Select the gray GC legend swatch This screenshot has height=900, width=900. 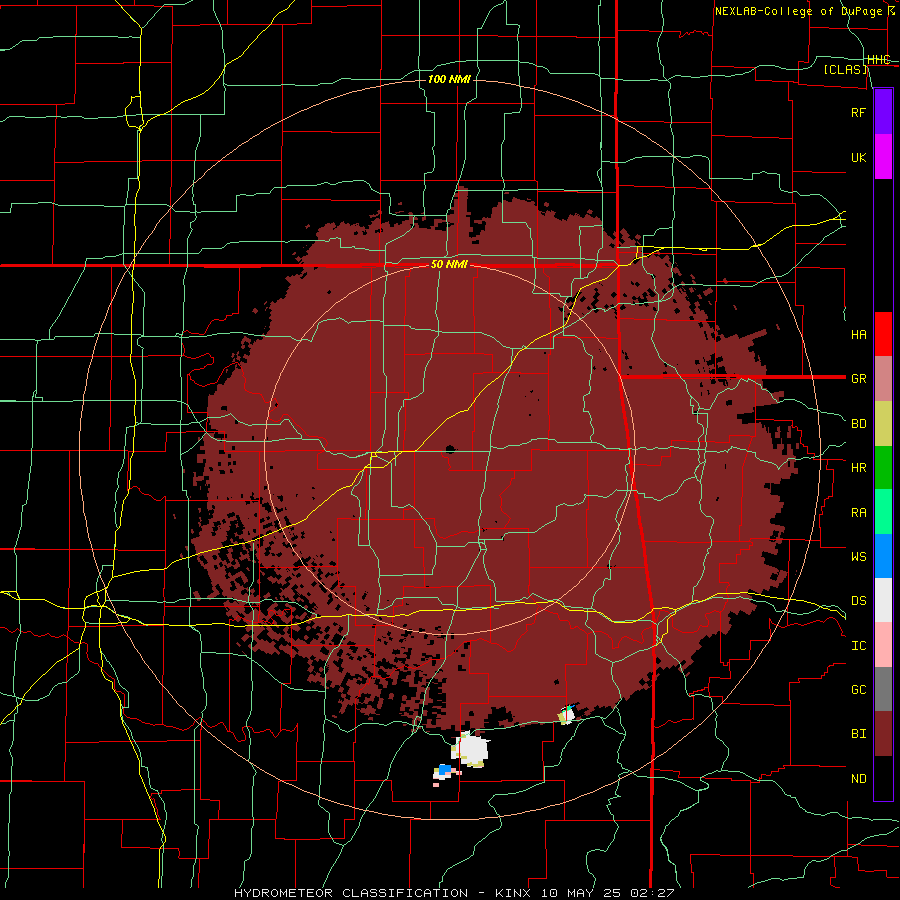(x=883, y=689)
